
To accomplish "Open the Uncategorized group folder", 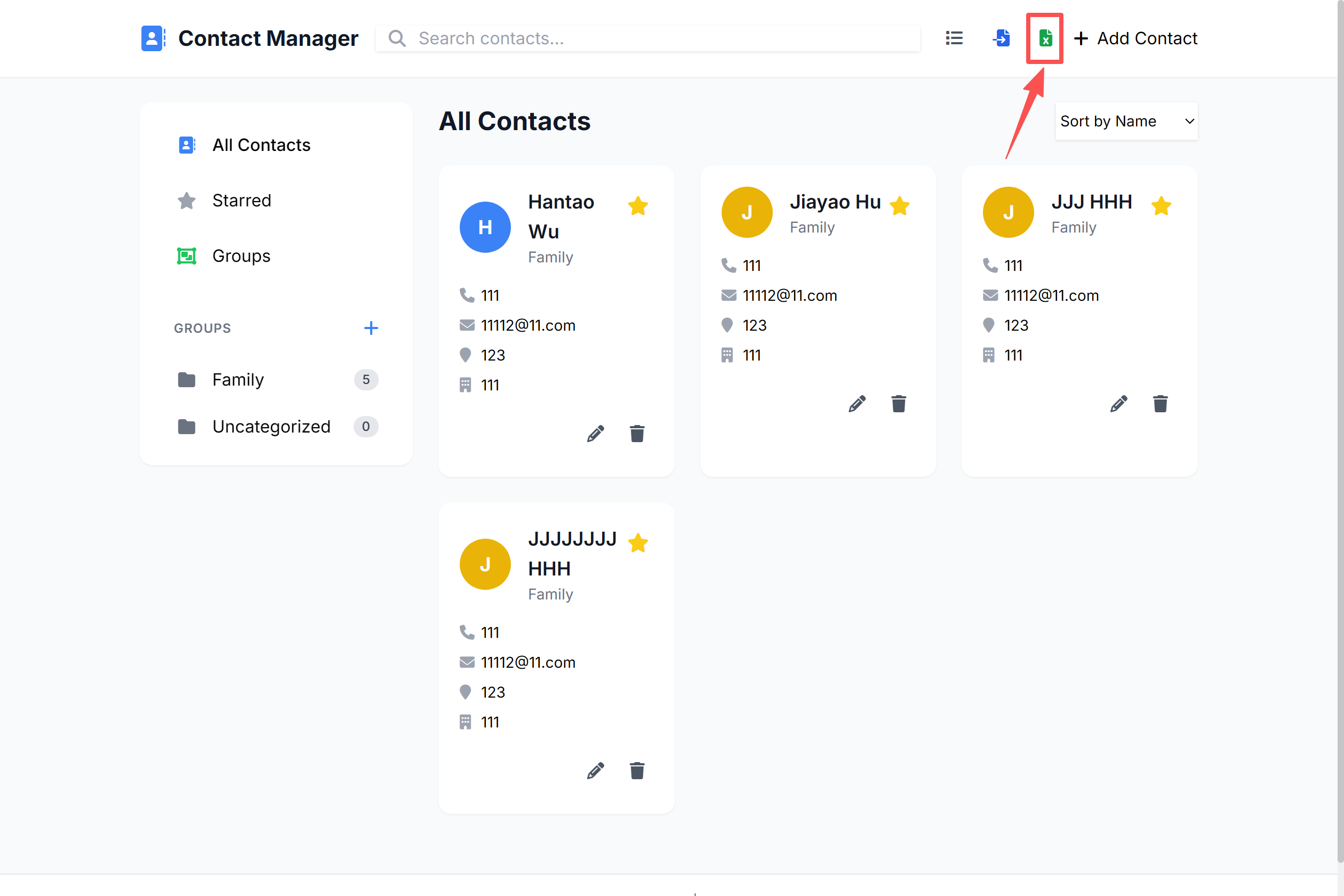I will pos(271,426).
